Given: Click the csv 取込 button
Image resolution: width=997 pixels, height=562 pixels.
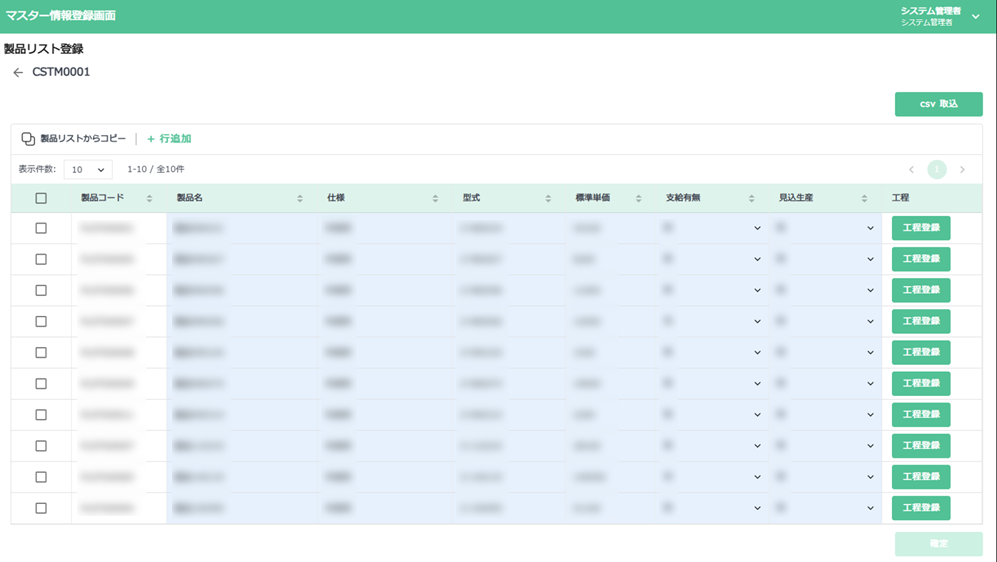Looking at the screenshot, I should click(938, 104).
